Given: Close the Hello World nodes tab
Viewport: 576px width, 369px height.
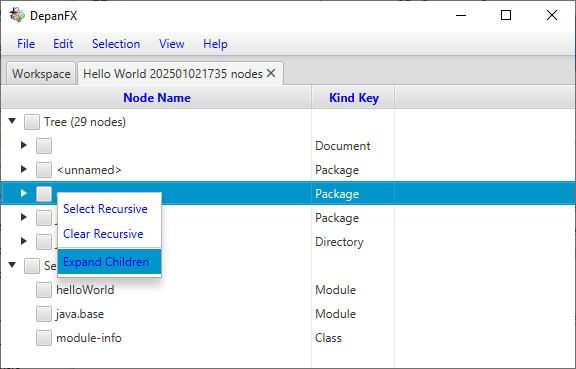Looking at the screenshot, I should click(271, 73).
